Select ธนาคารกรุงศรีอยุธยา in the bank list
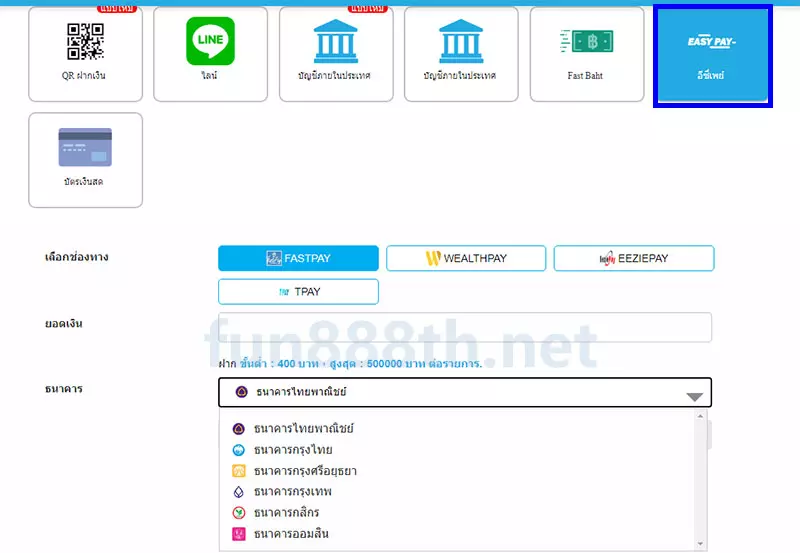Viewport: 800px width, 553px height. click(x=305, y=471)
